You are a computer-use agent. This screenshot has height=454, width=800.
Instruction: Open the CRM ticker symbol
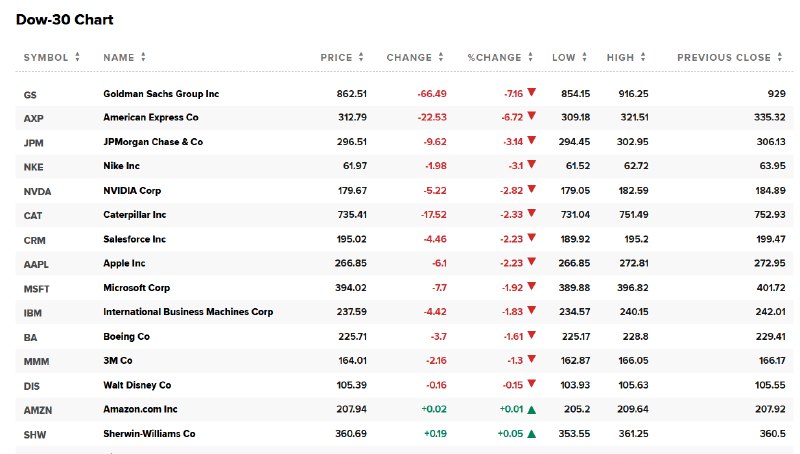(x=34, y=240)
